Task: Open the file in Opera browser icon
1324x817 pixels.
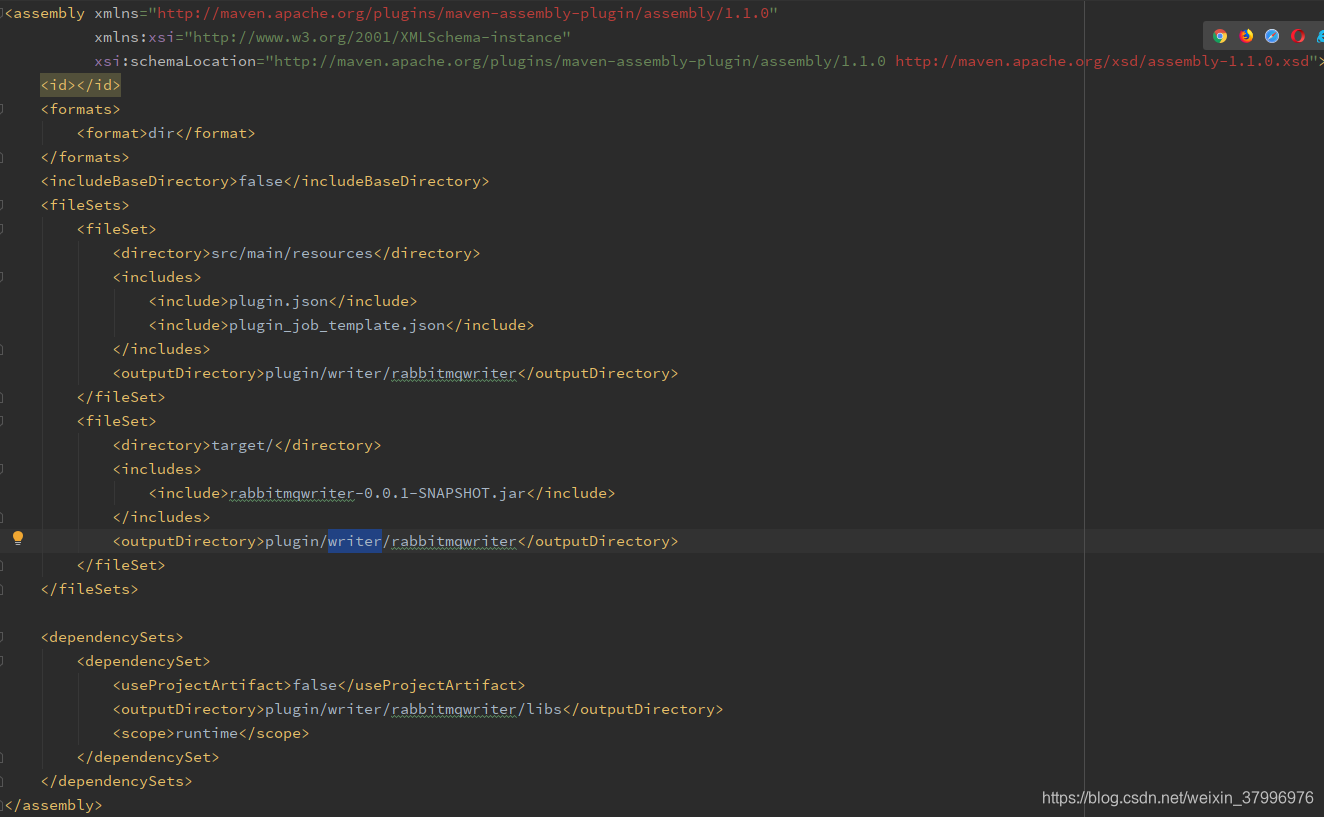Action: [x=1298, y=36]
